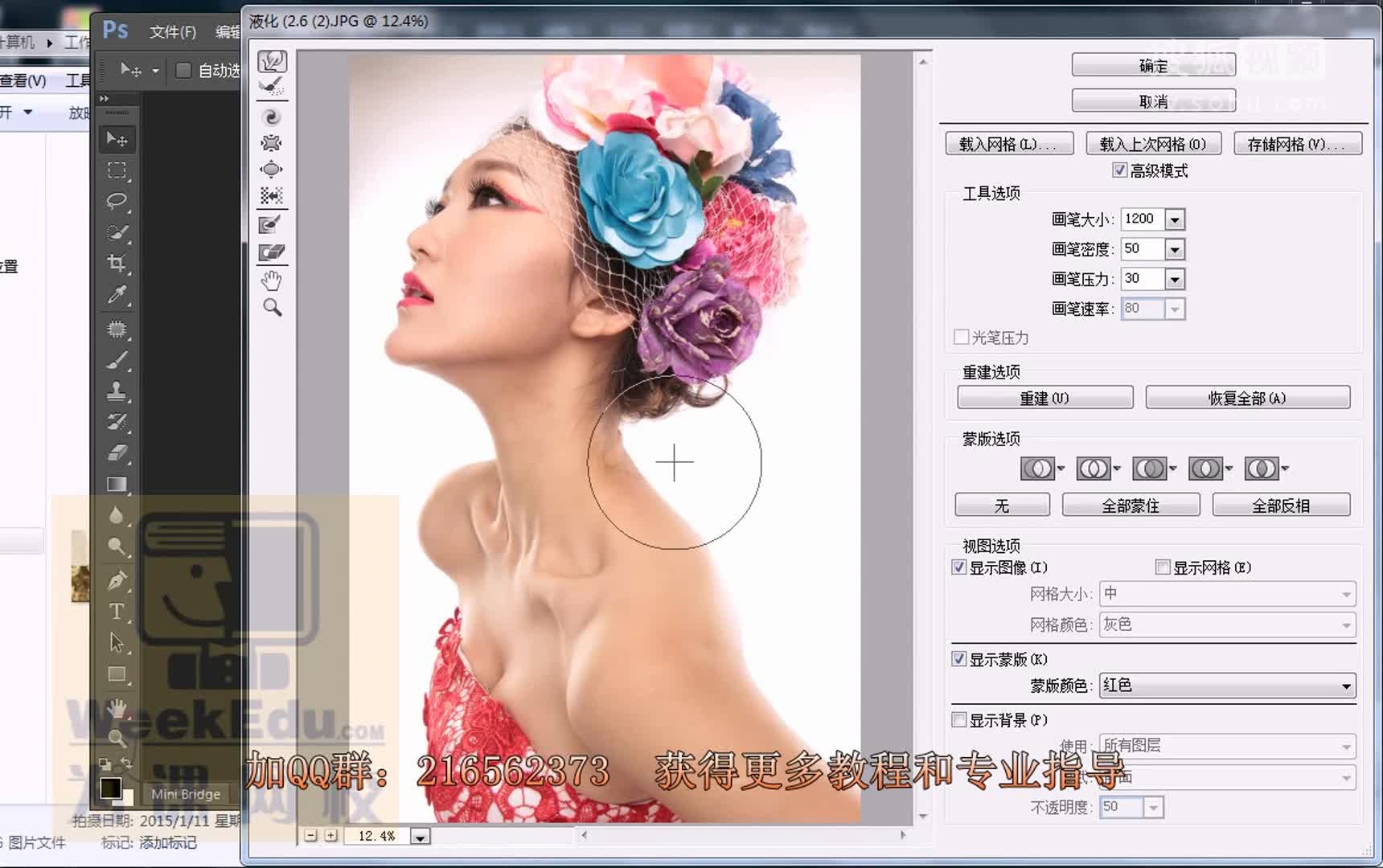Viewport: 1383px width, 868px height.
Task: Click the 存储网格 Save Mesh button
Action: pos(1297,144)
